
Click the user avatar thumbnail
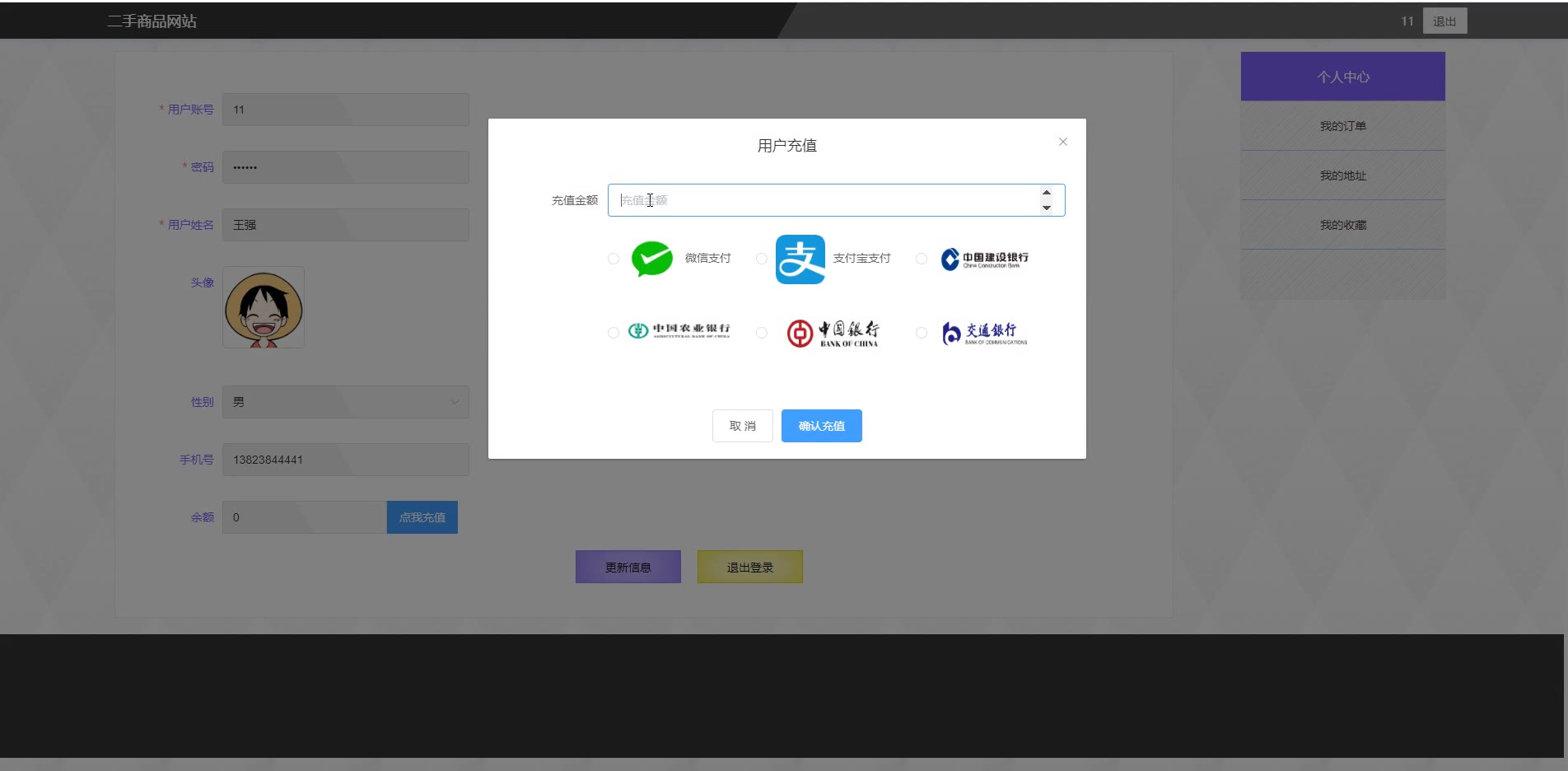coord(264,307)
